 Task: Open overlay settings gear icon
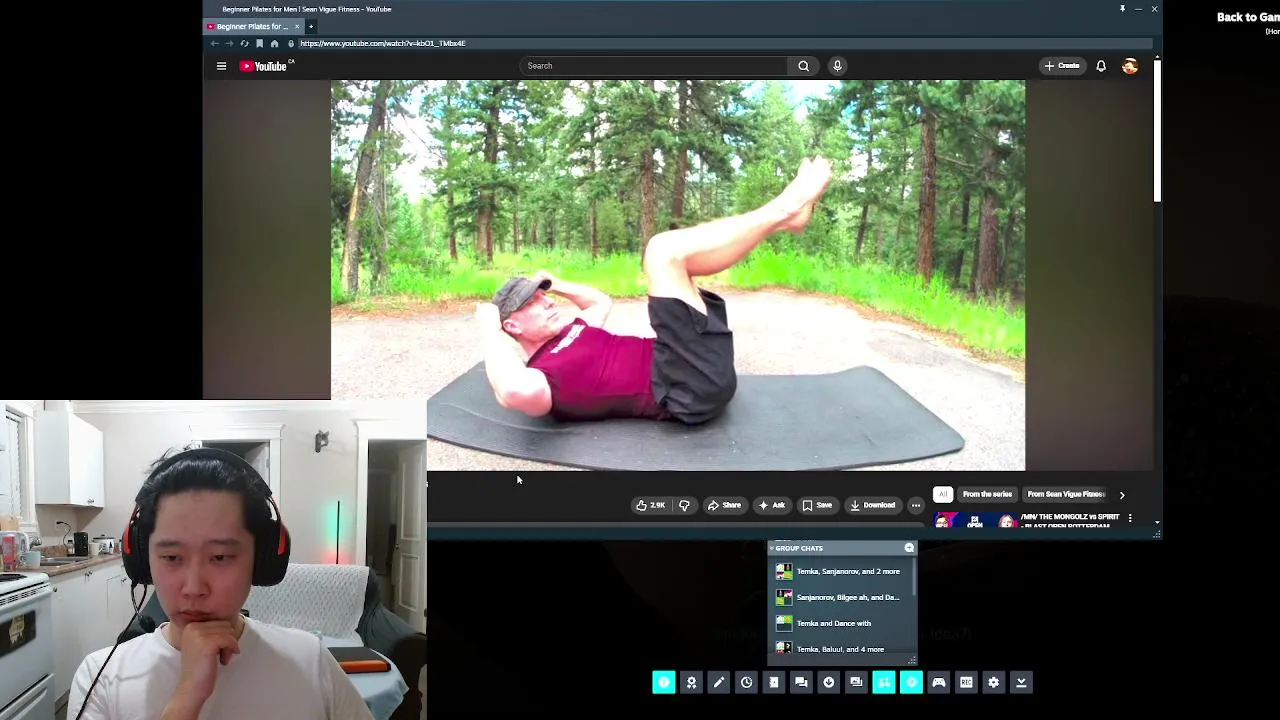pyautogui.click(x=994, y=682)
